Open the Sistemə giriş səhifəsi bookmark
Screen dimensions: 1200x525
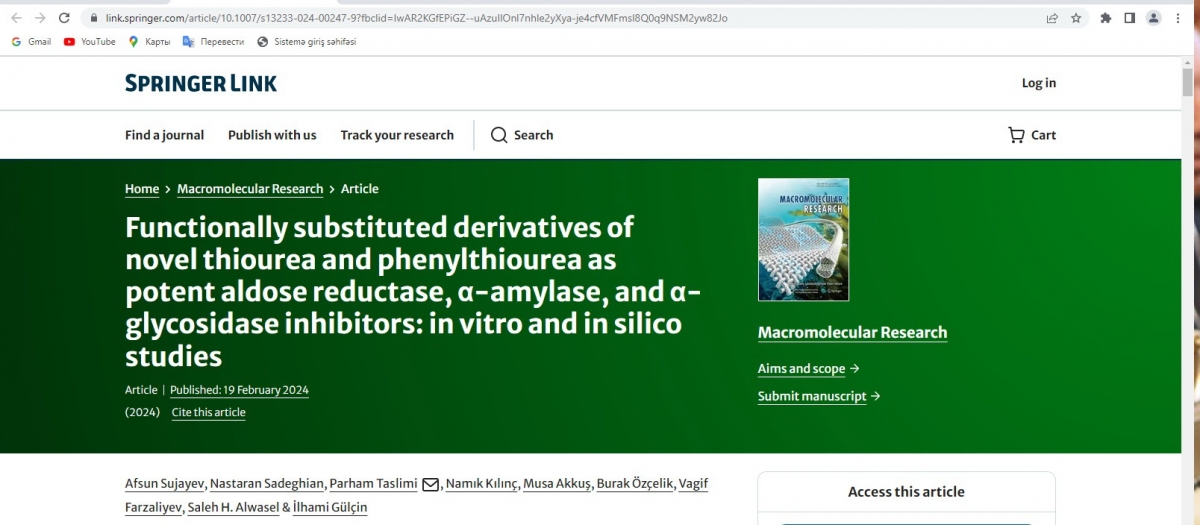tap(306, 42)
